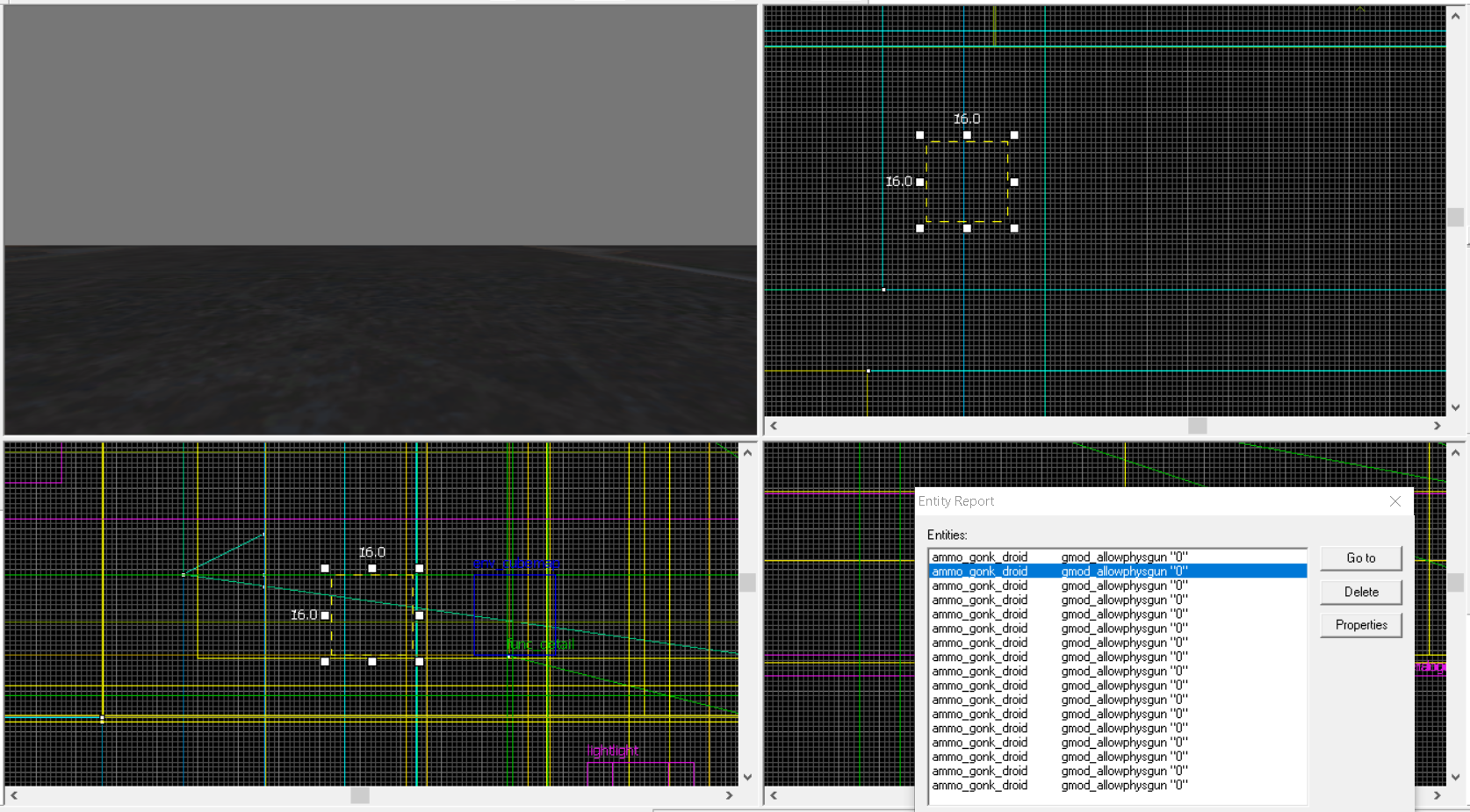Viewport: 1470px width, 812px height.
Task: Click the right scroll arrow of the bottom-left viewport
Action: tap(729, 795)
